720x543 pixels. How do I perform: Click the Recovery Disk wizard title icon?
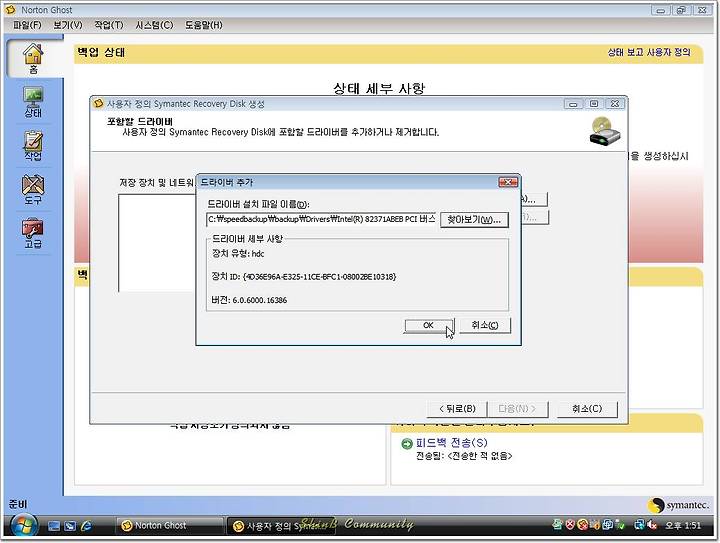pos(98,104)
